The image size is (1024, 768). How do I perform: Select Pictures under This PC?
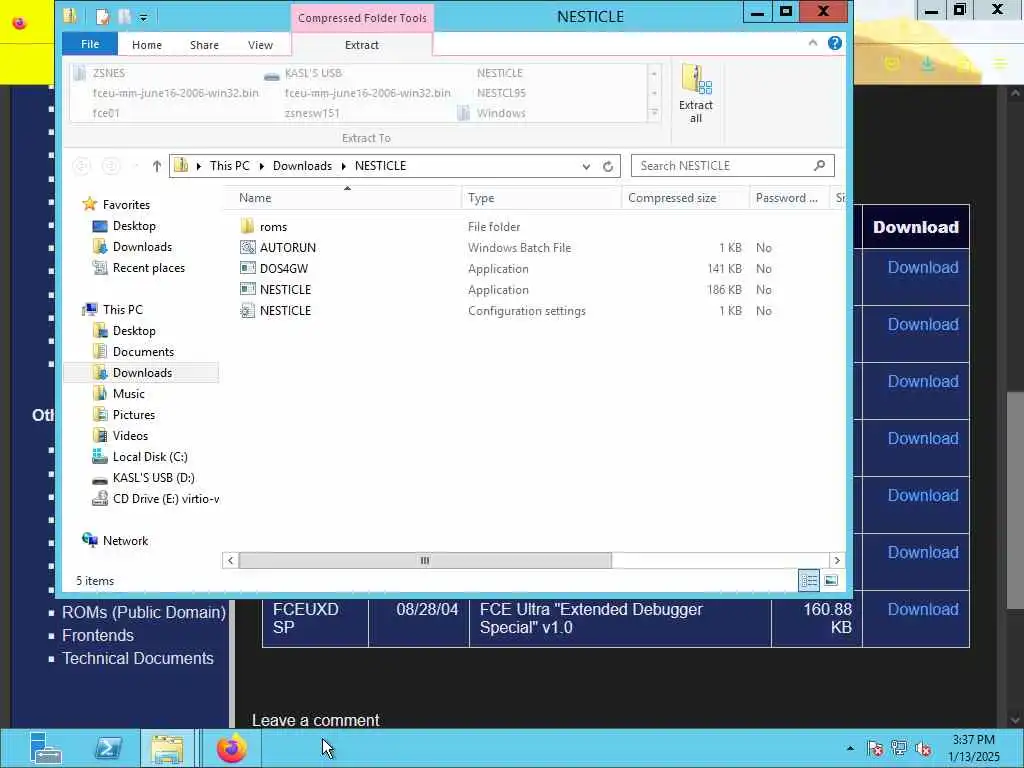[x=133, y=415]
